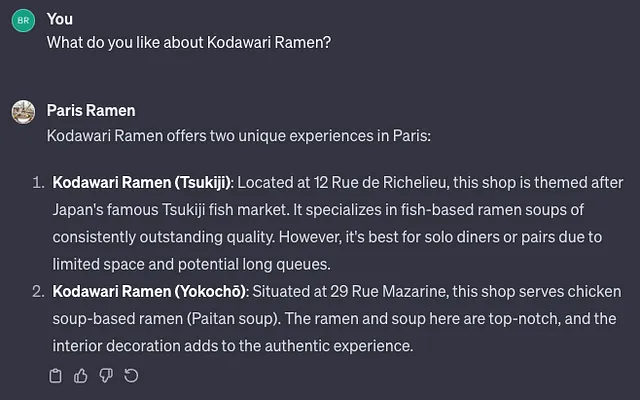640x400 pixels.
Task: Click the "Paris Ramen" assistant name
Action: coord(91,111)
